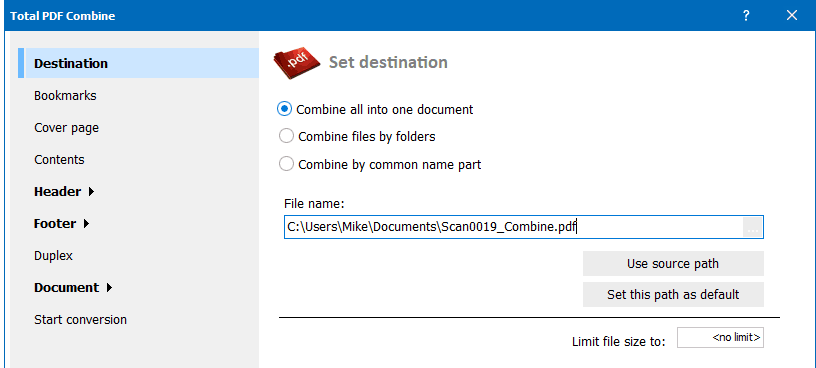Click the browse ellipsis button in File name
The image size is (816, 368).
click(752, 228)
